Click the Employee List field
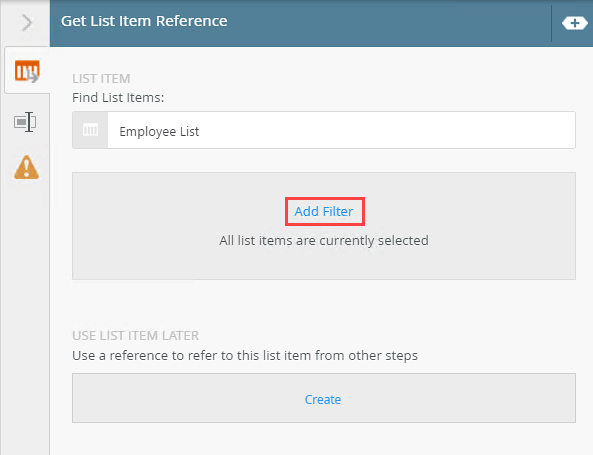Screen dimensions: 593x455 coord(324,130)
